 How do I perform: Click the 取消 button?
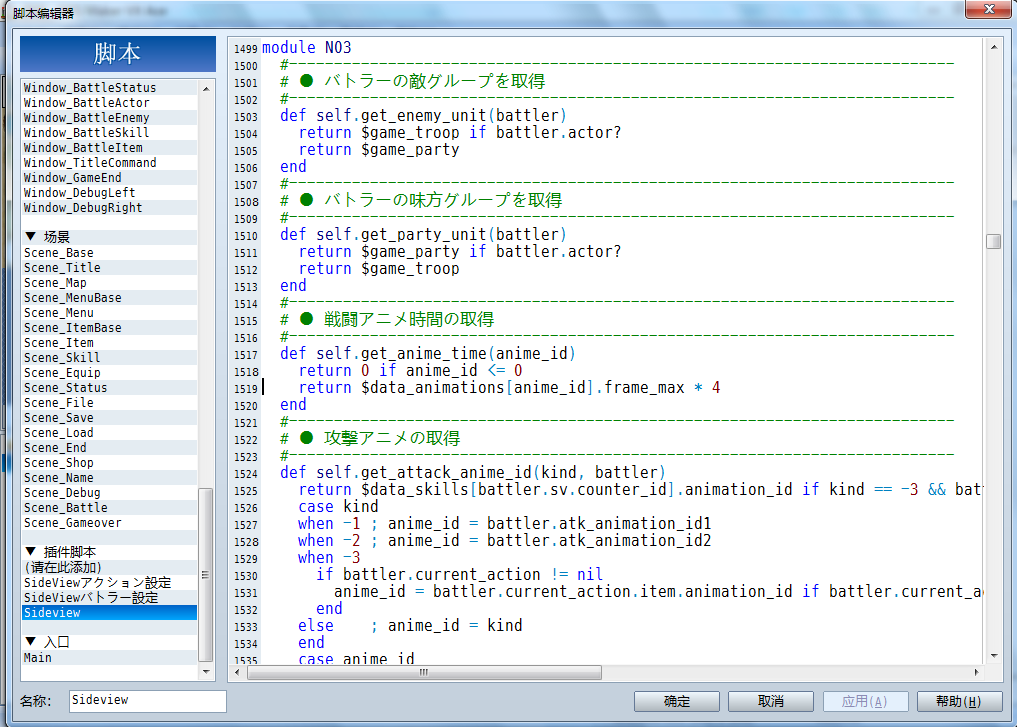point(771,701)
